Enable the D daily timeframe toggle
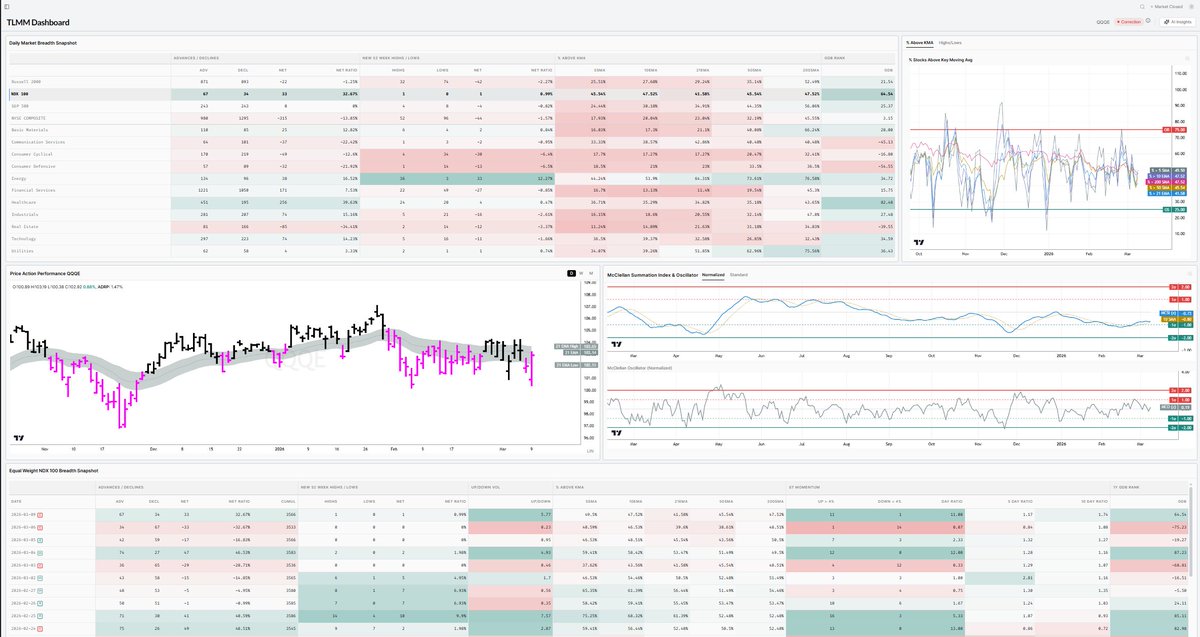The width and height of the screenshot is (1200, 637). coord(571,273)
